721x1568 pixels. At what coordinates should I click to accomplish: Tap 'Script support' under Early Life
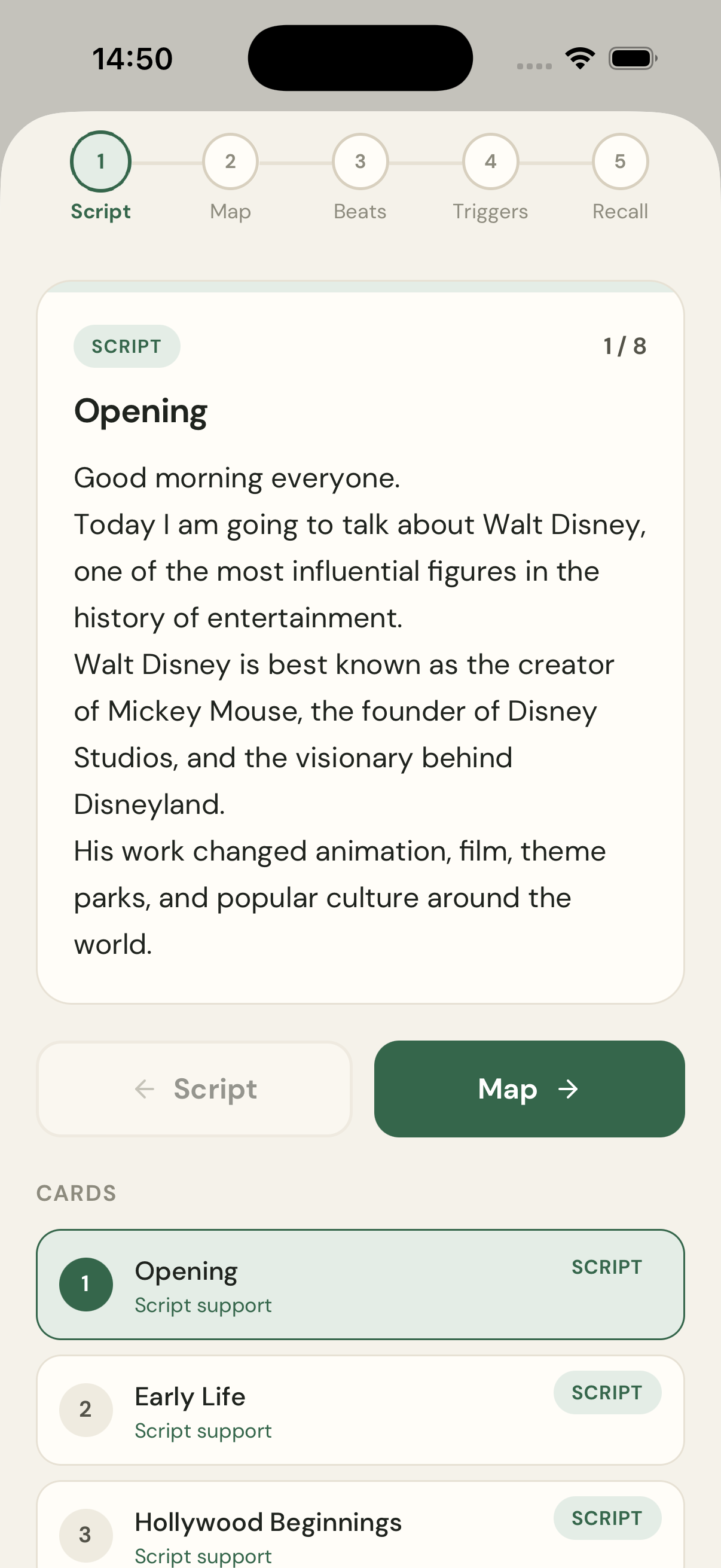coord(203,1431)
